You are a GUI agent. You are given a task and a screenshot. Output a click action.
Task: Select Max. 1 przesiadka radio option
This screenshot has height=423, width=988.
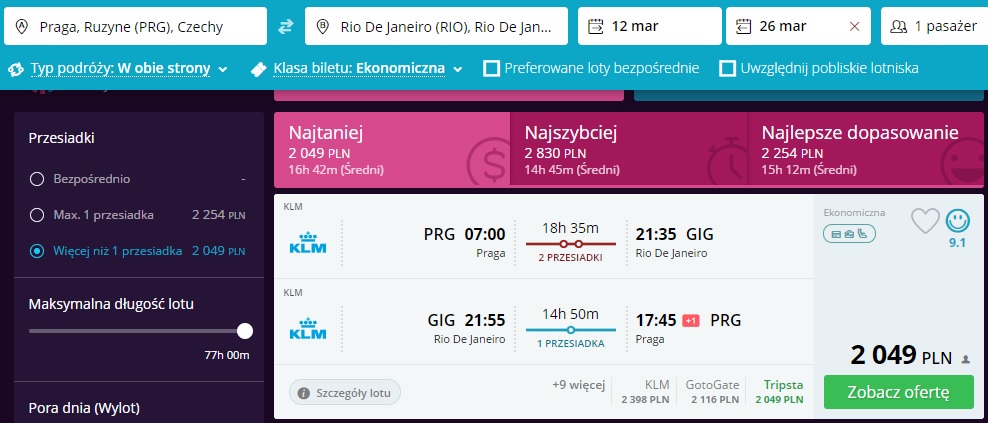[x=37, y=216]
